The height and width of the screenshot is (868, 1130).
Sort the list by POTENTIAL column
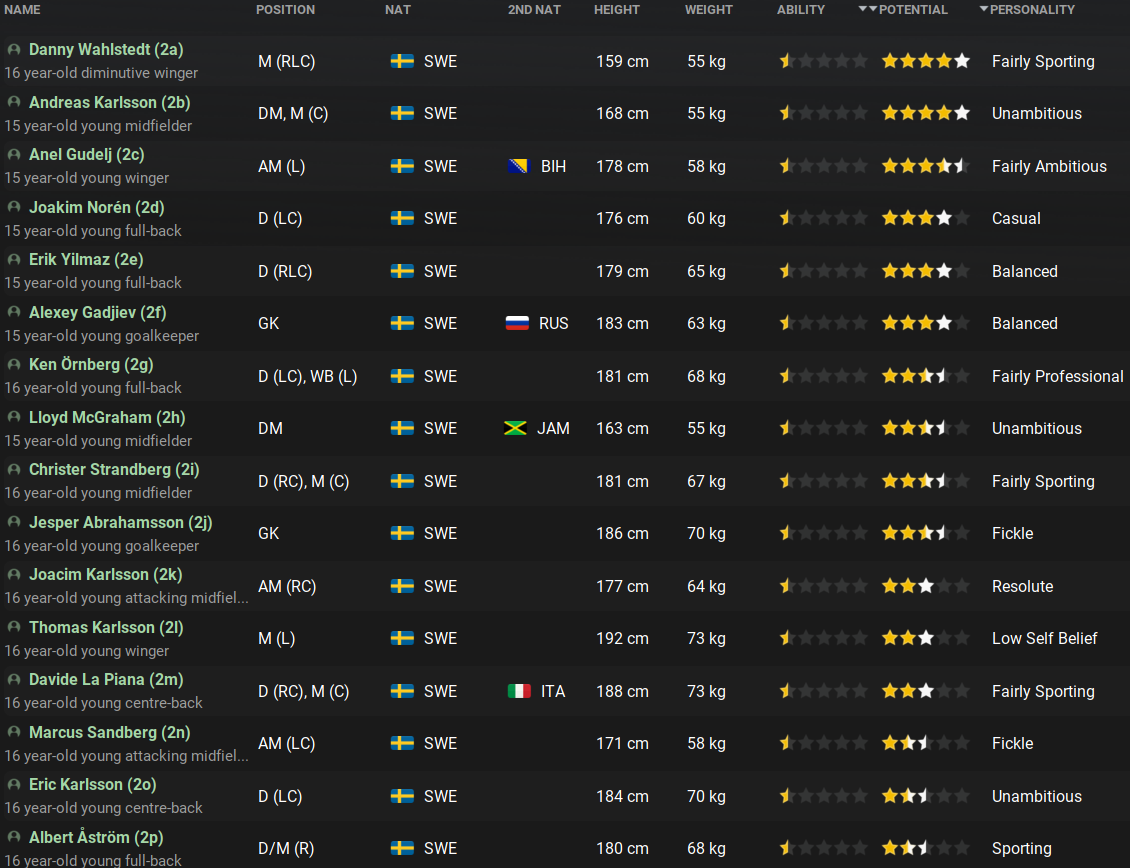point(912,9)
